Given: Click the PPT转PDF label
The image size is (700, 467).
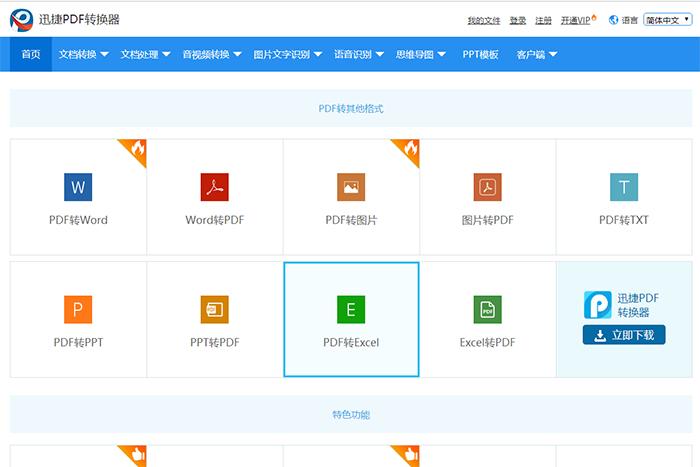Looking at the screenshot, I should coord(215,342).
